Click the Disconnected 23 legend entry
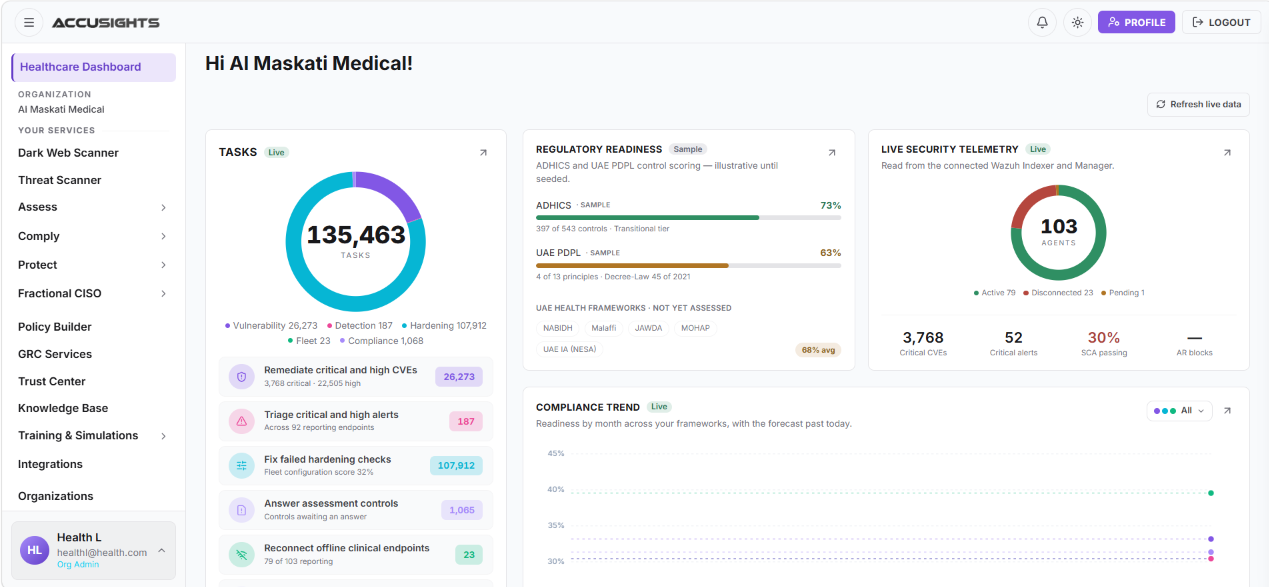The image size is (1269, 587). click(x=1058, y=293)
